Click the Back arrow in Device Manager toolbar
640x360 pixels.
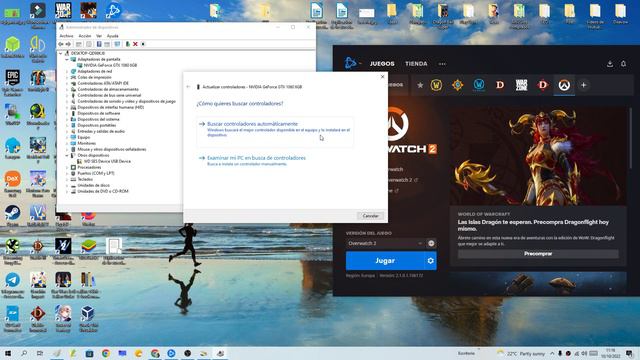(61, 44)
